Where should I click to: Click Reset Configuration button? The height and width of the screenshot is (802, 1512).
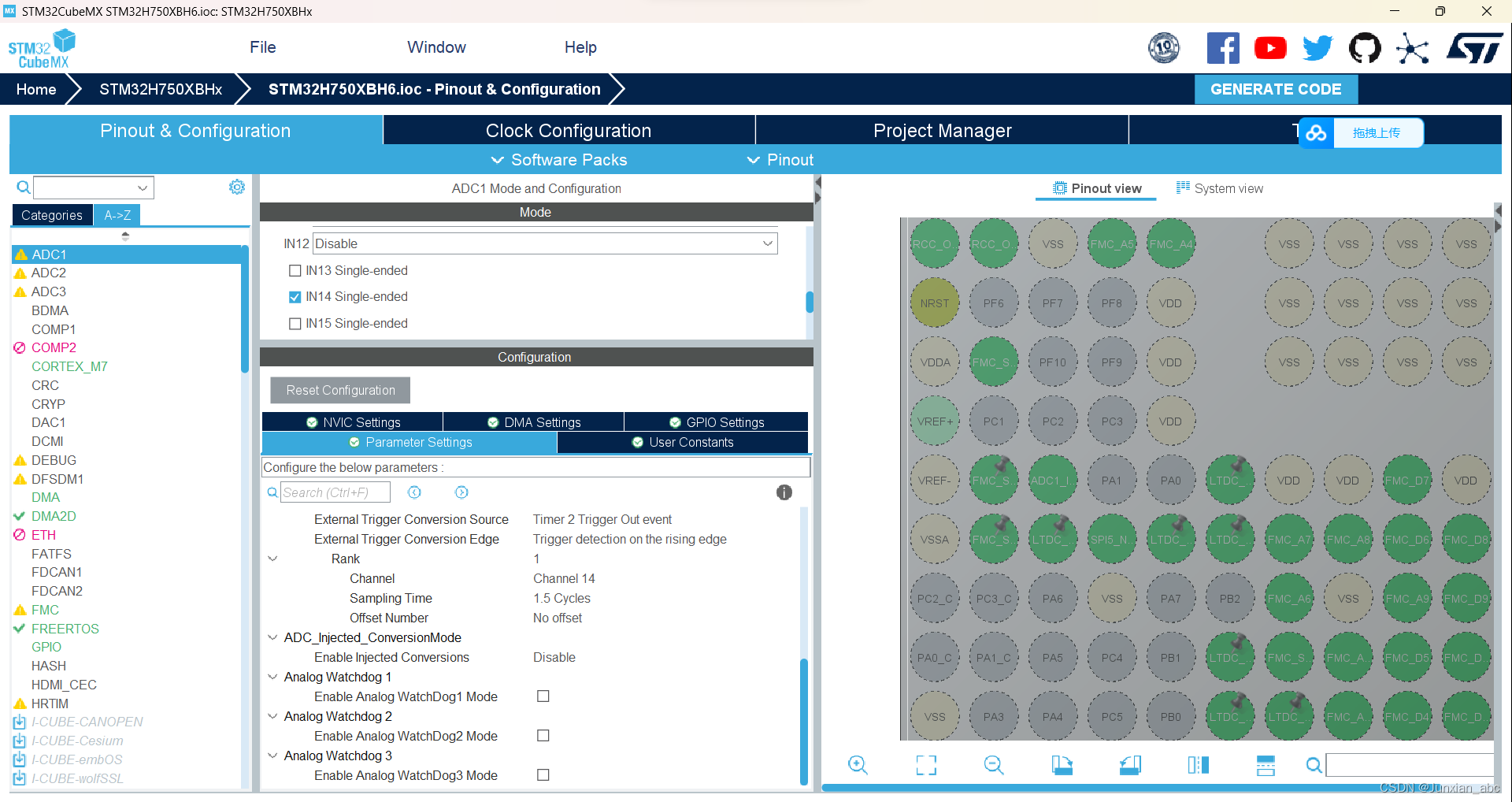pyautogui.click(x=340, y=391)
